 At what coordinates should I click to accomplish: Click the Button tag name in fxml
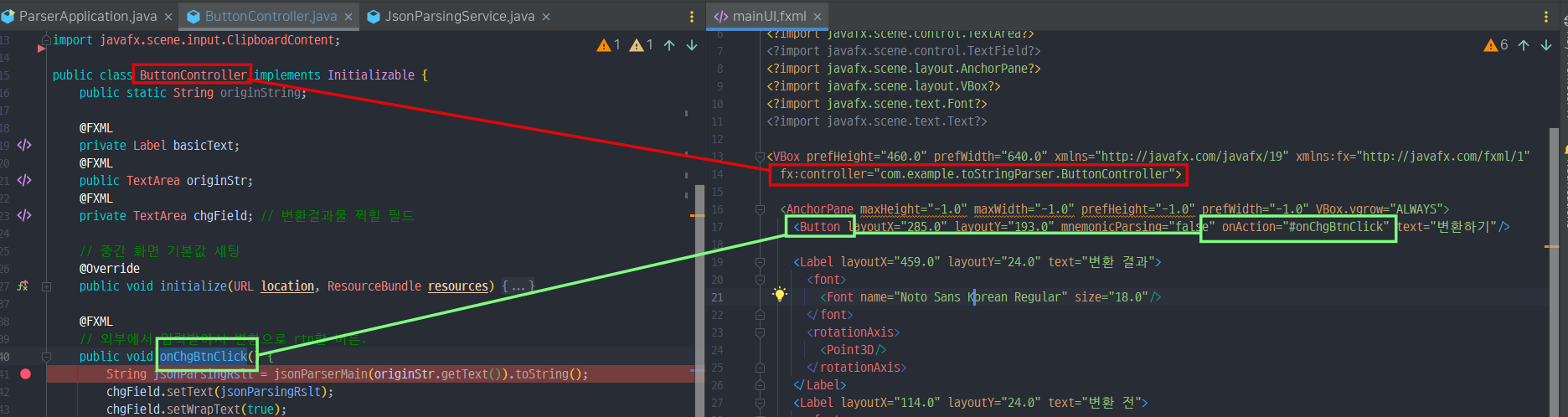click(820, 227)
